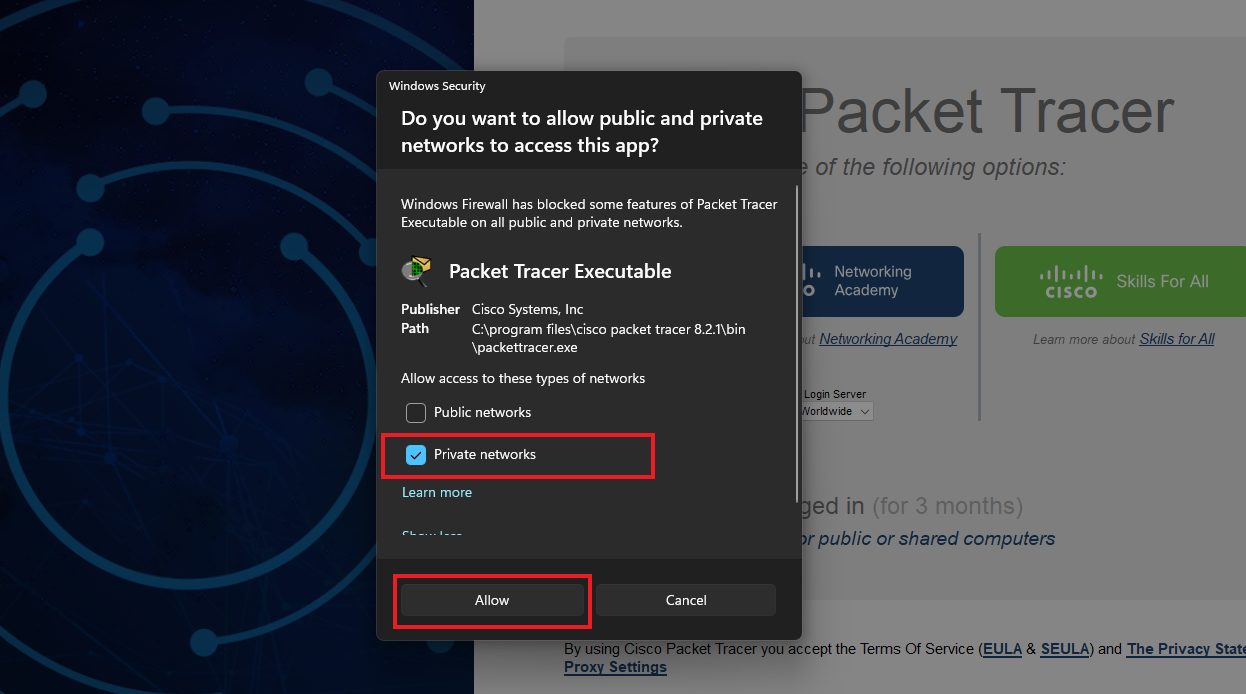
Task: Open the Skills for All learn more link
Action: [x=1177, y=339]
